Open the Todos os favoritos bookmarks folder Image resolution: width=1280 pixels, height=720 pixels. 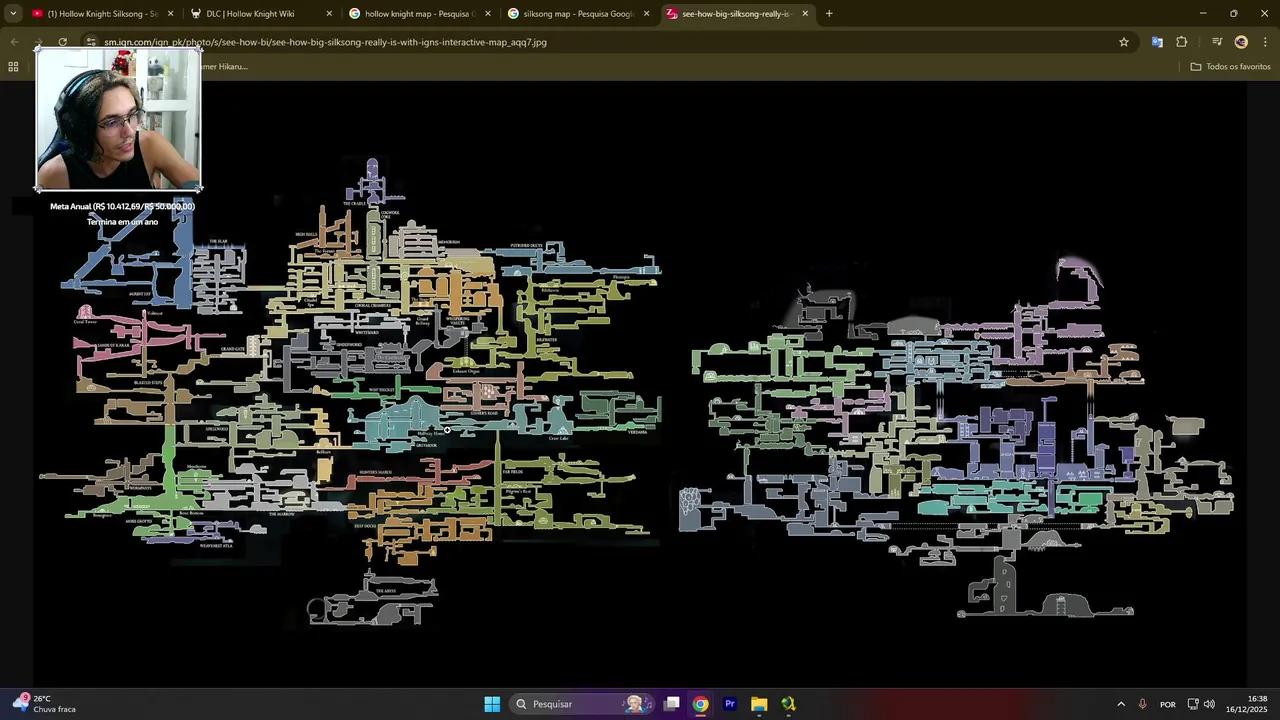pyautogui.click(x=1231, y=66)
